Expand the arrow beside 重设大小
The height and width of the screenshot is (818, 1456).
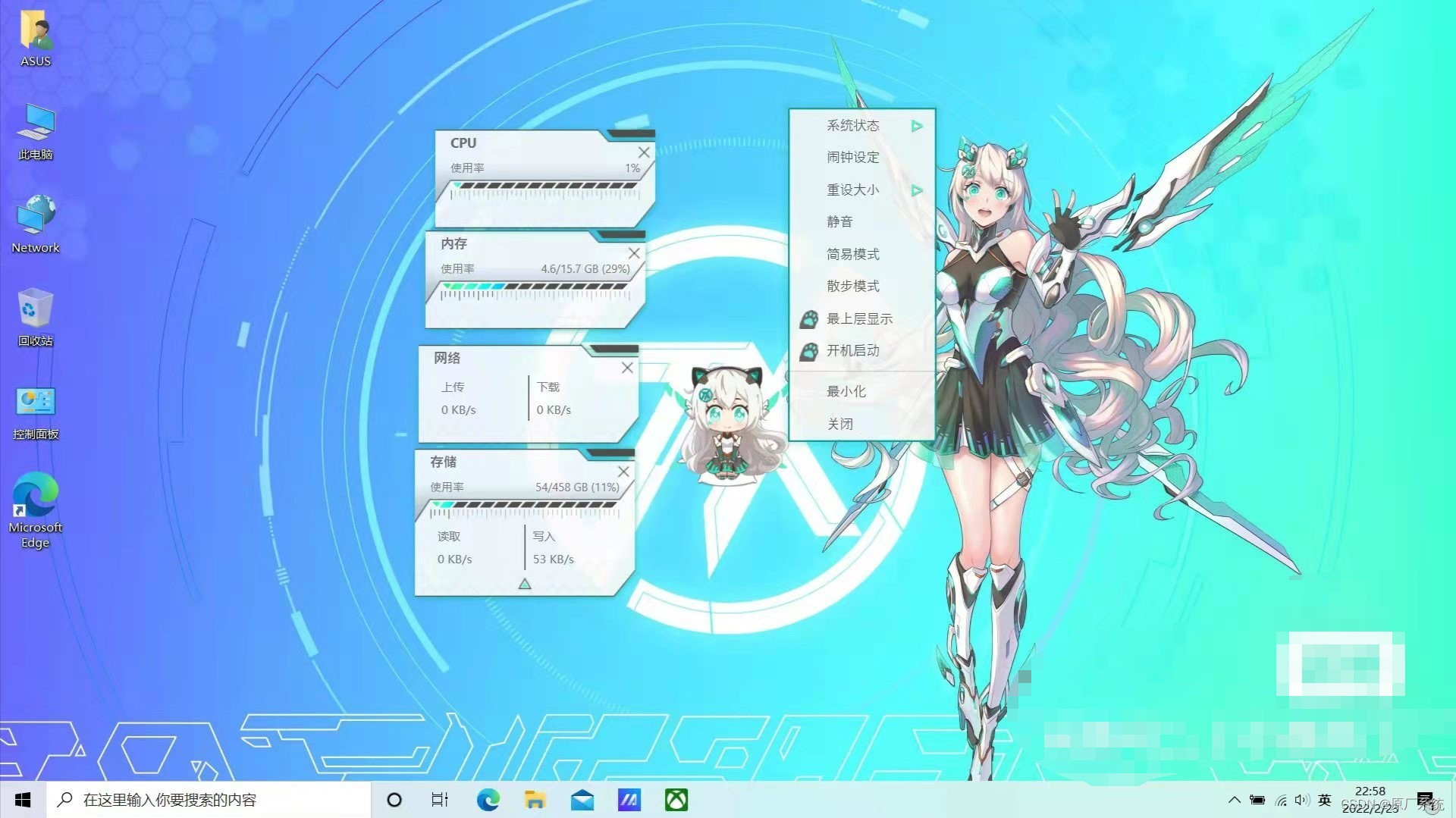pyautogui.click(x=917, y=190)
